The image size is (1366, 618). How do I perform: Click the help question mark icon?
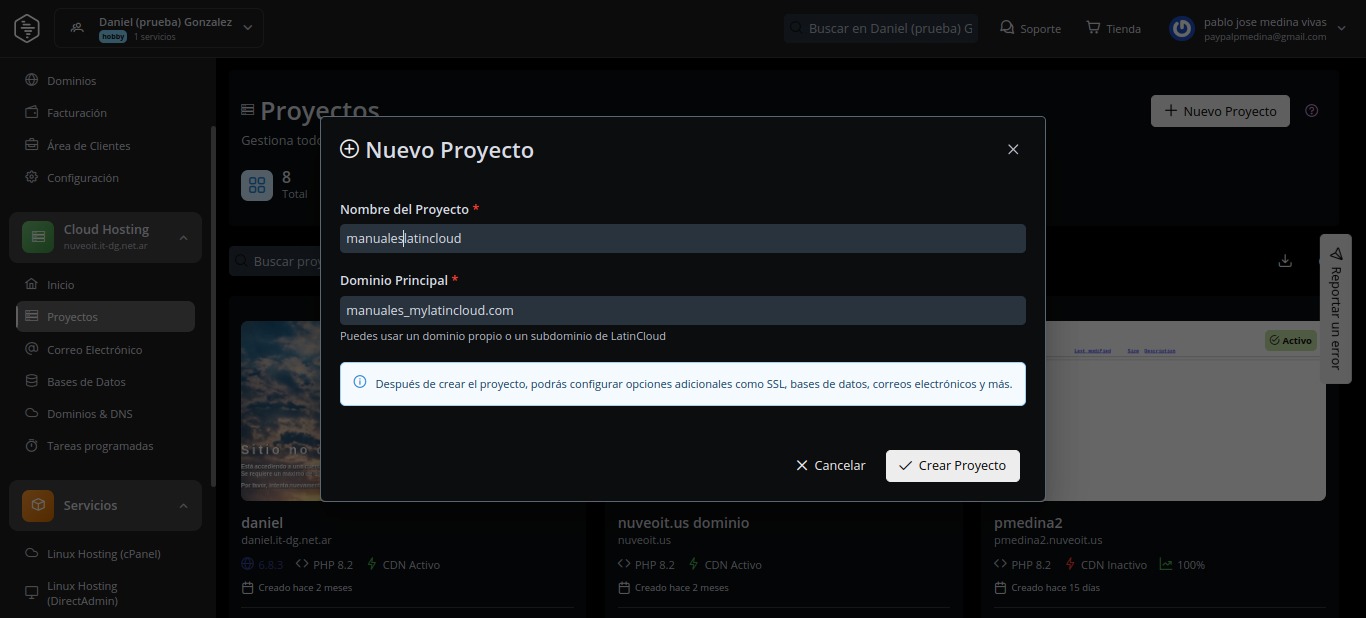tap(1312, 111)
